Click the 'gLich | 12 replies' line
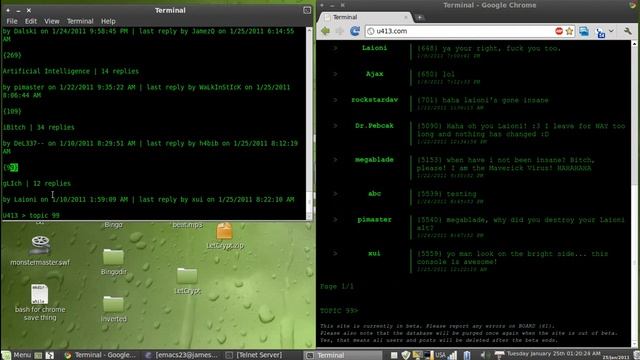The width and height of the screenshot is (640, 360). click(36, 184)
